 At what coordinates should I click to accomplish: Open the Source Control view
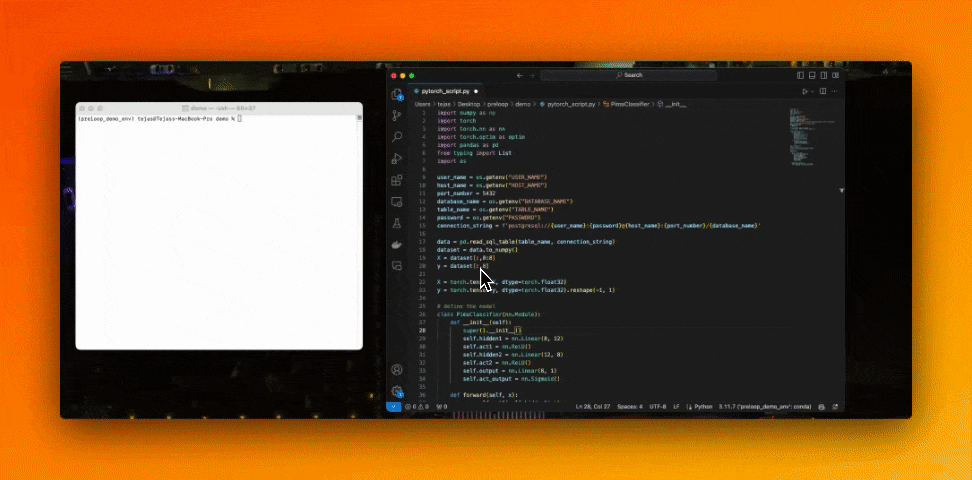(397, 115)
